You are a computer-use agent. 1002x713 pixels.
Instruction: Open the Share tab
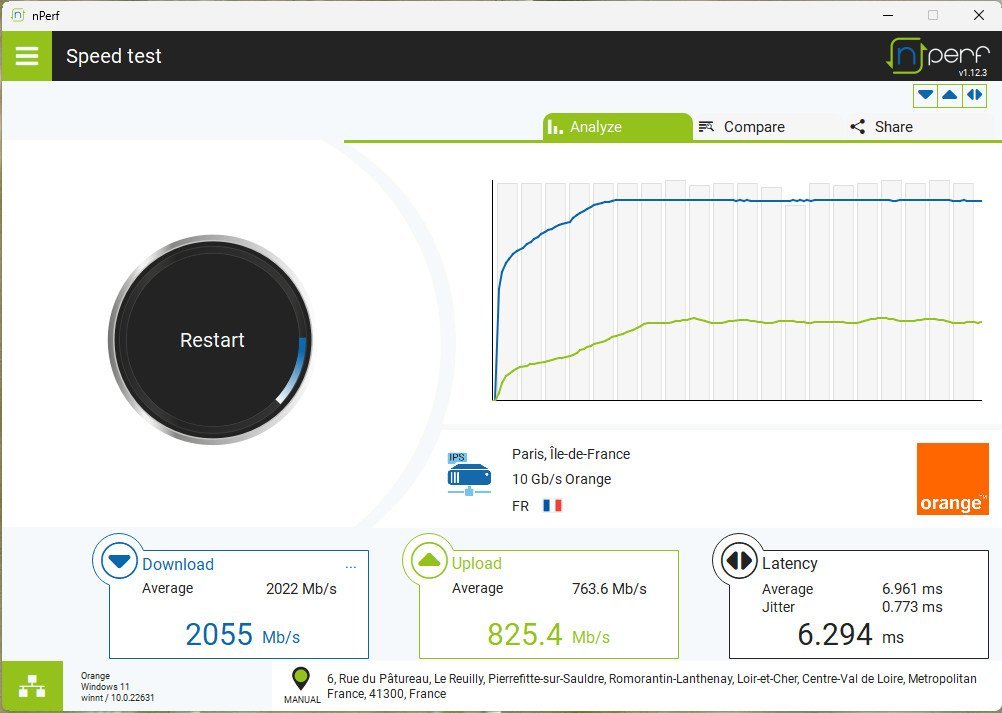tap(881, 127)
